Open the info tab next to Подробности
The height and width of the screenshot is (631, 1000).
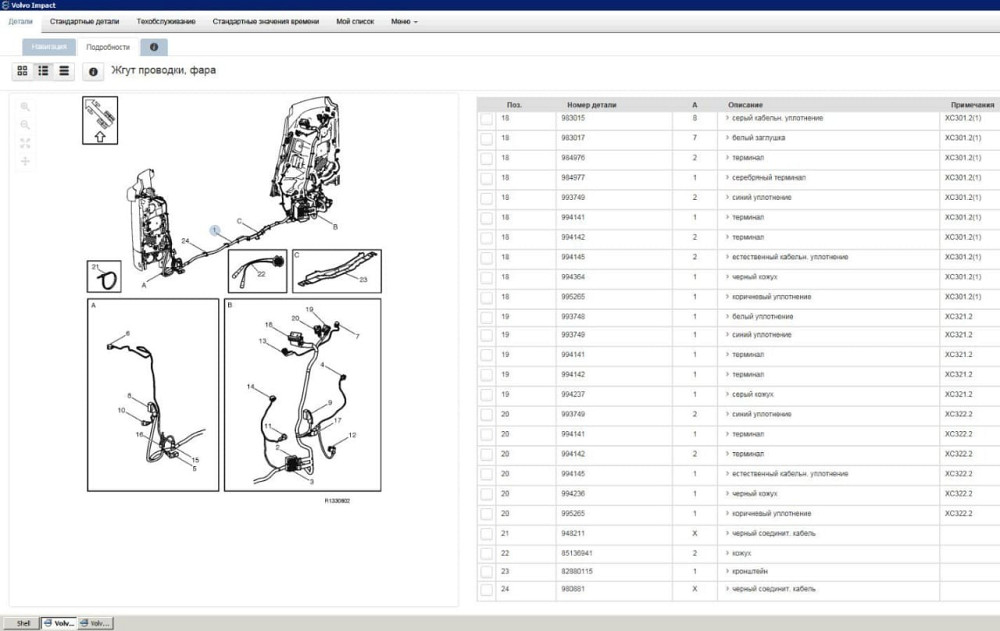[153, 47]
